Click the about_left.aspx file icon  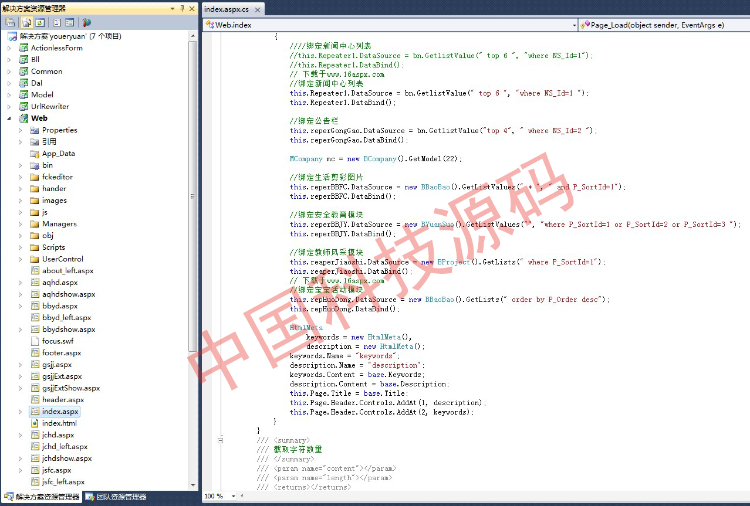34,271
